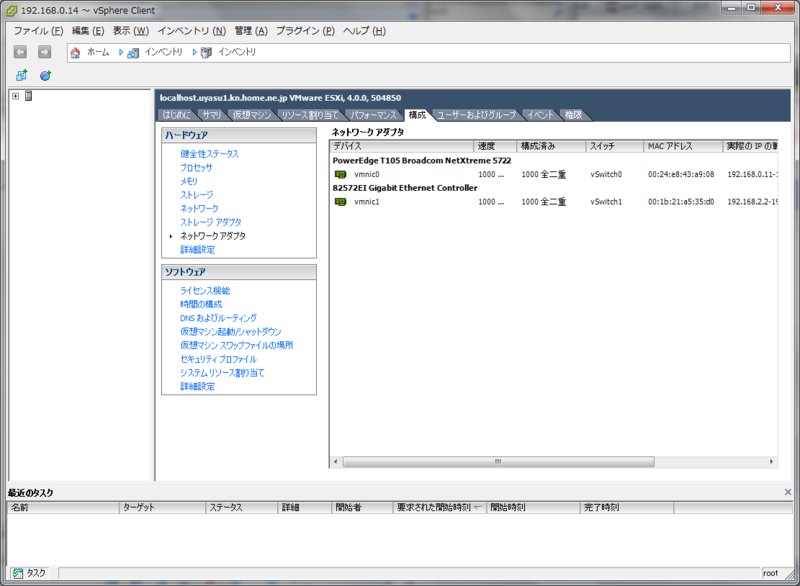The width and height of the screenshot is (800, 586).
Task: Open the インベントリ (N) menu
Action: tap(192, 31)
